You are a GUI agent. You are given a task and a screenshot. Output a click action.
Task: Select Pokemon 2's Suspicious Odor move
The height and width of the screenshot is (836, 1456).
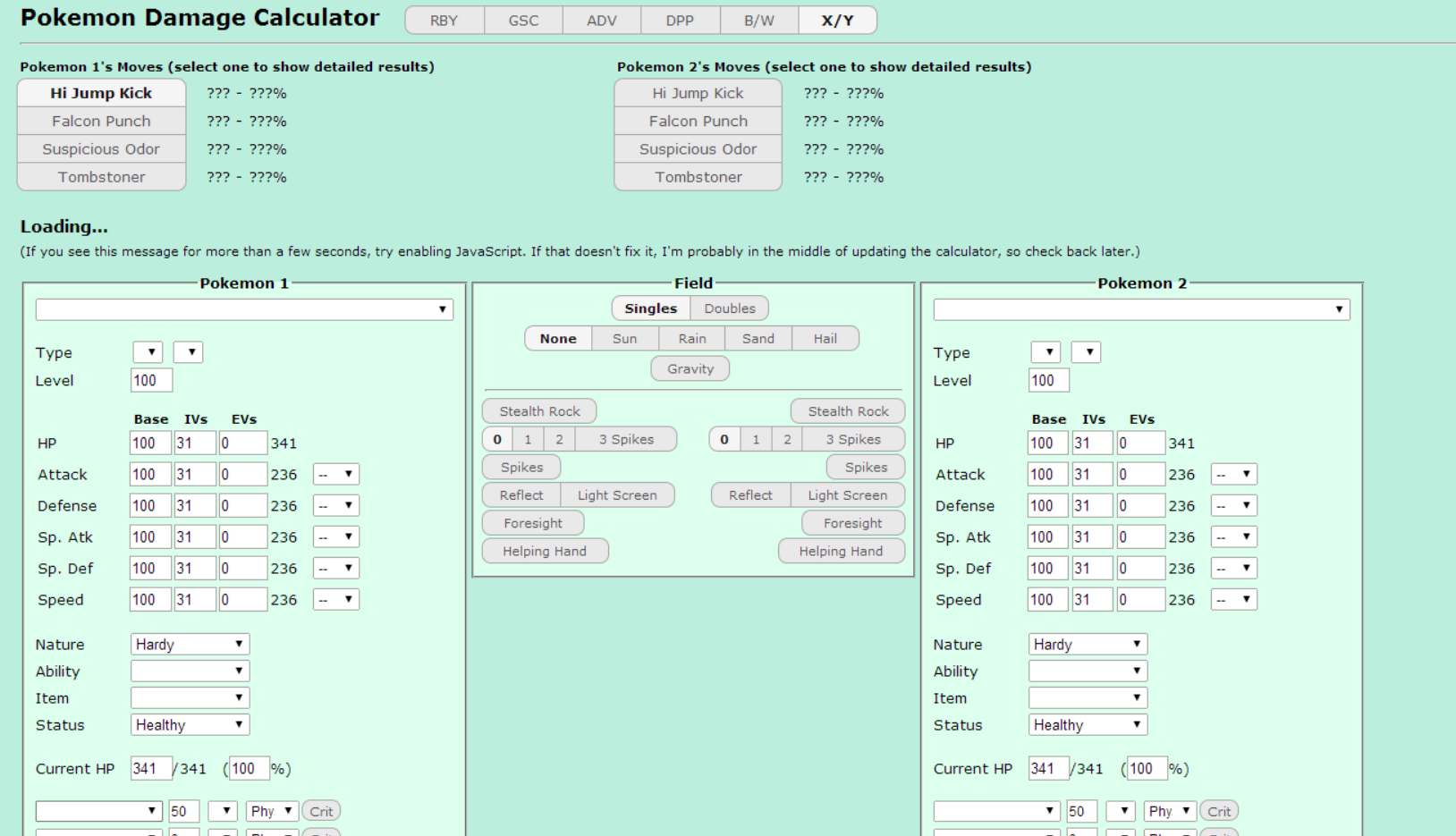pos(698,149)
